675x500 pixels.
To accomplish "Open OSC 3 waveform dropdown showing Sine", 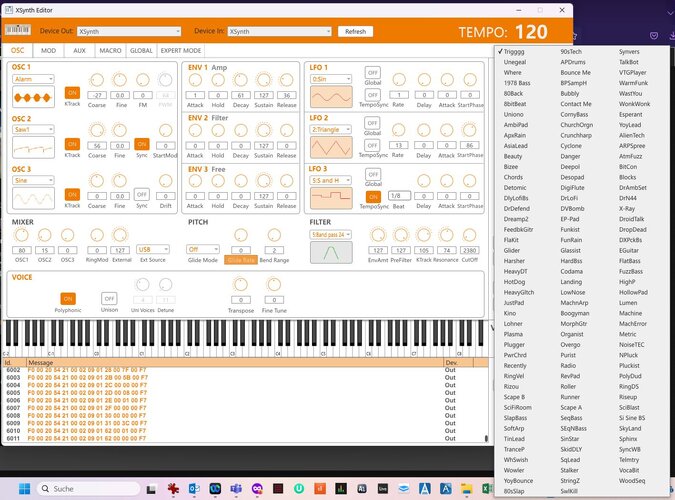I will click(33, 180).
